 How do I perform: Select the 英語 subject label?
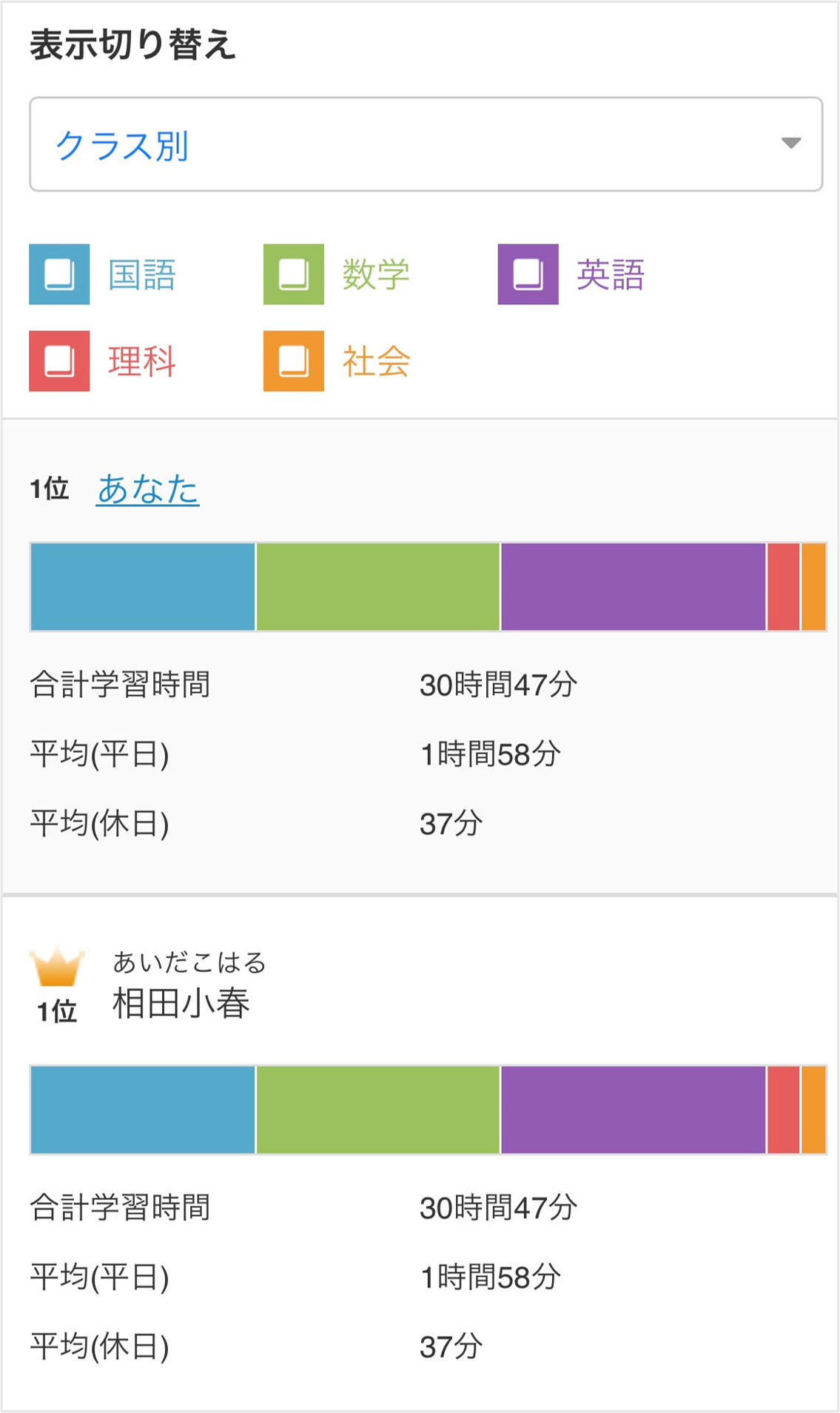[x=611, y=275]
